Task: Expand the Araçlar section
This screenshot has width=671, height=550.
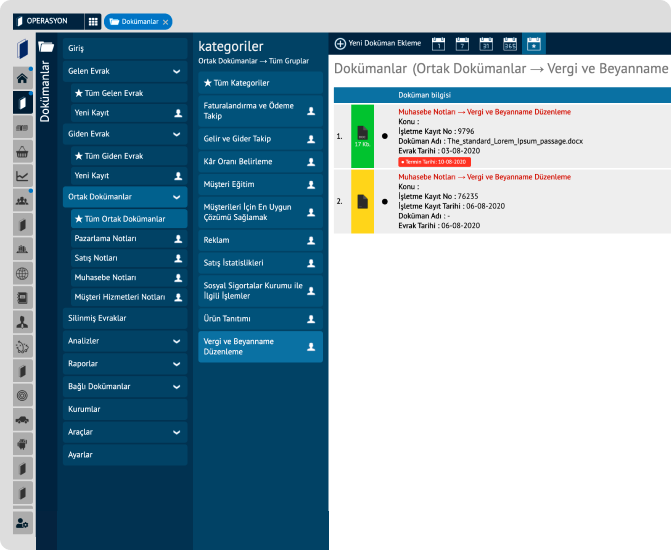Action: pos(176,432)
